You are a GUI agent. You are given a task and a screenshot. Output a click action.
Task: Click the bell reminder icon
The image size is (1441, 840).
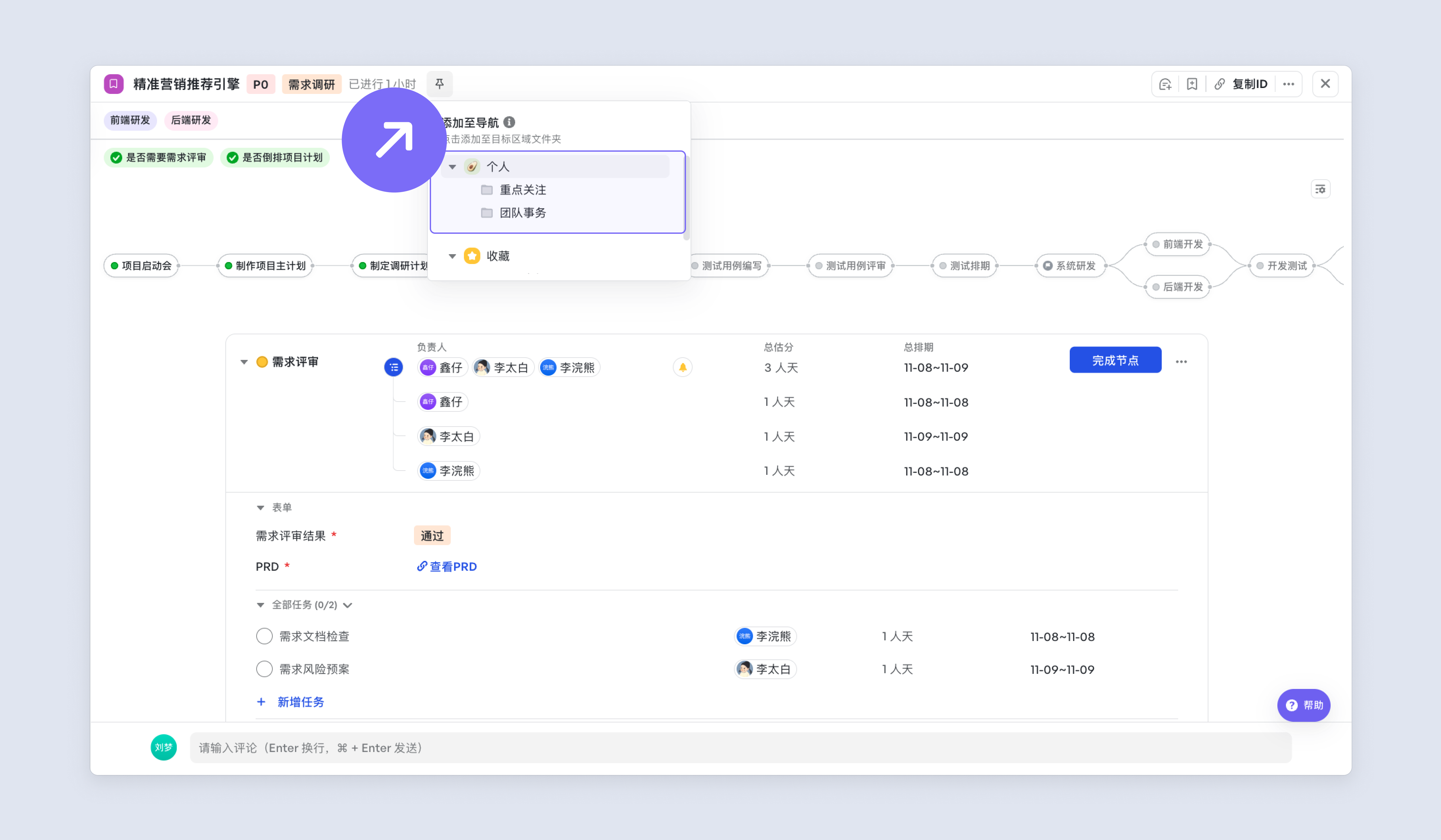682,367
